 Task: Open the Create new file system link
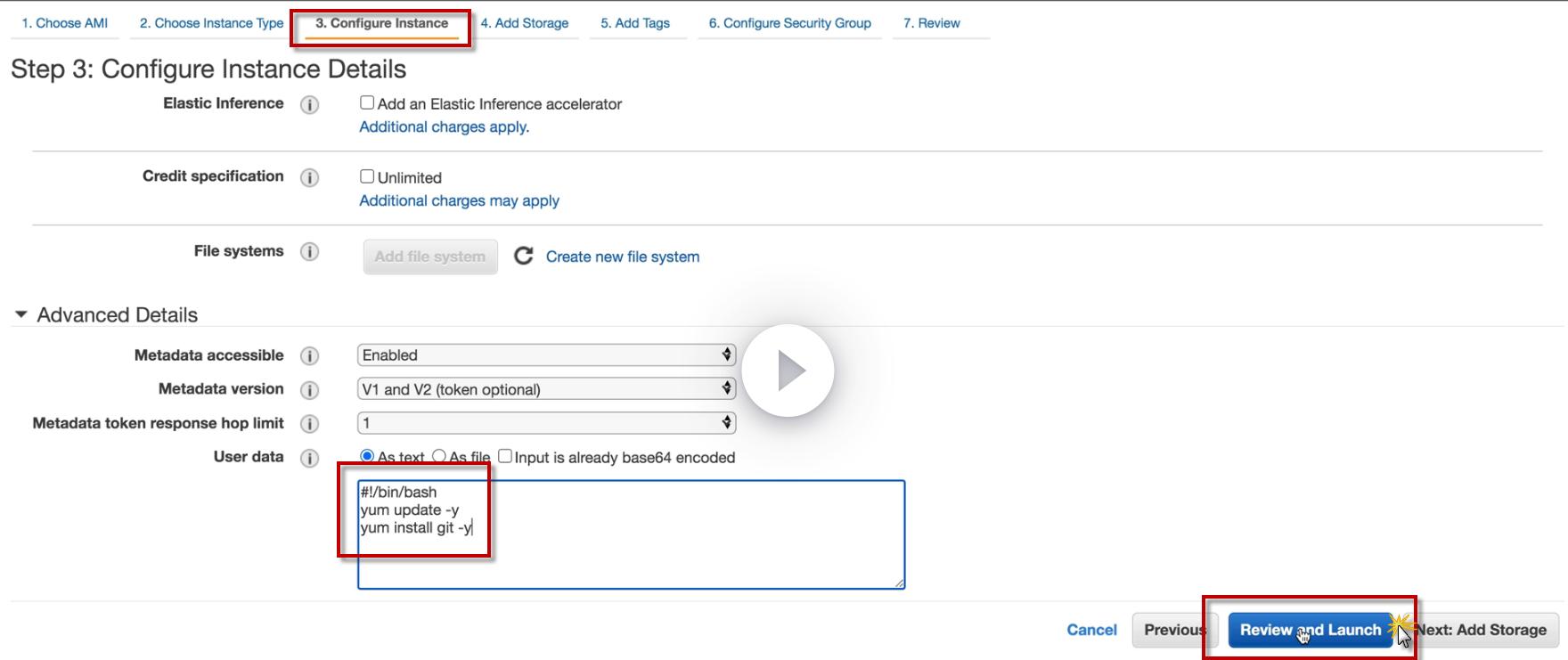click(622, 257)
